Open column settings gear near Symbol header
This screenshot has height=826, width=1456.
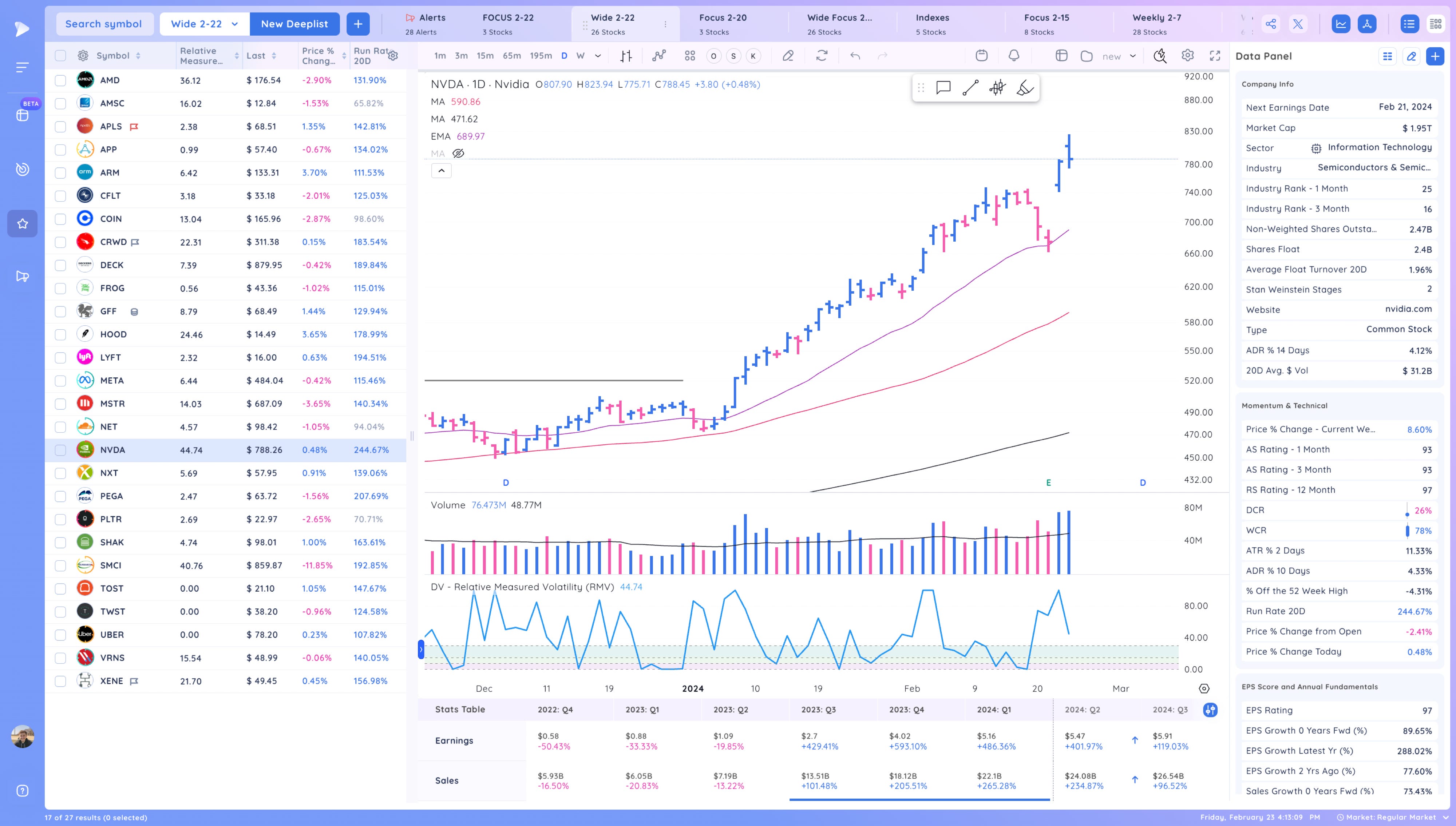coord(83,56)
